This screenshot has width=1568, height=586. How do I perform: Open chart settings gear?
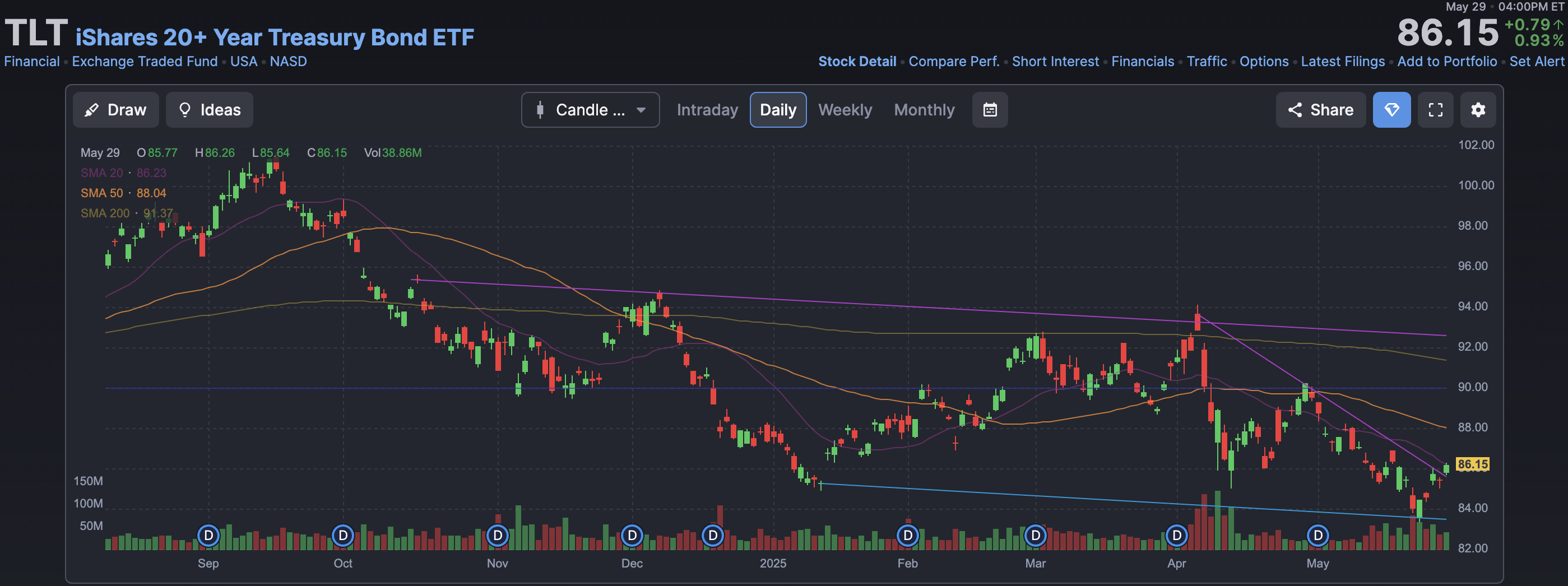pos(1478,110)
